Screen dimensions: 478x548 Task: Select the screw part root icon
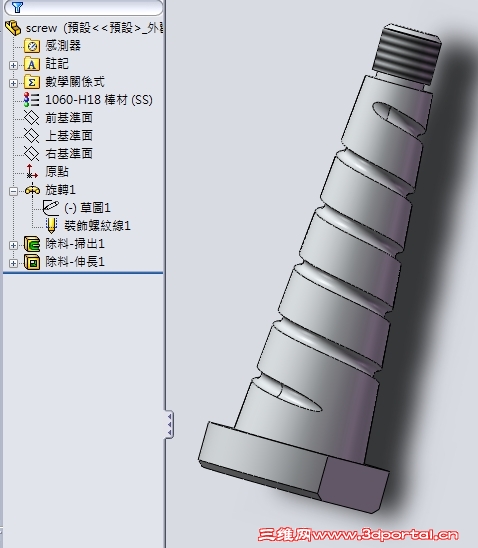click(13, 28)
